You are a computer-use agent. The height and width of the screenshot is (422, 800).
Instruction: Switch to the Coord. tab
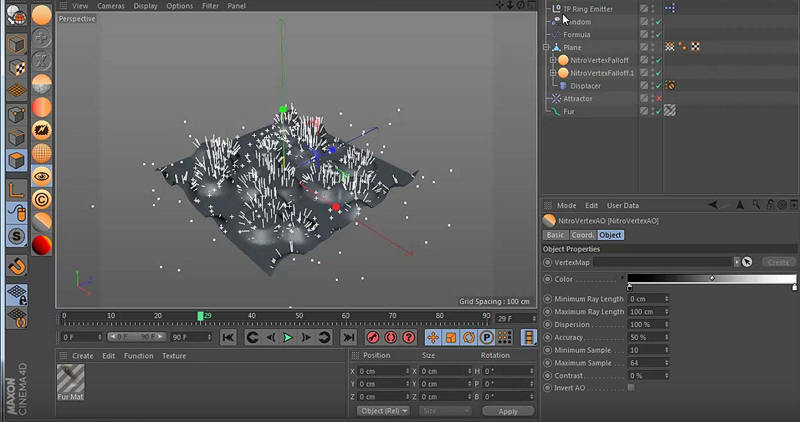coord(583,235)
